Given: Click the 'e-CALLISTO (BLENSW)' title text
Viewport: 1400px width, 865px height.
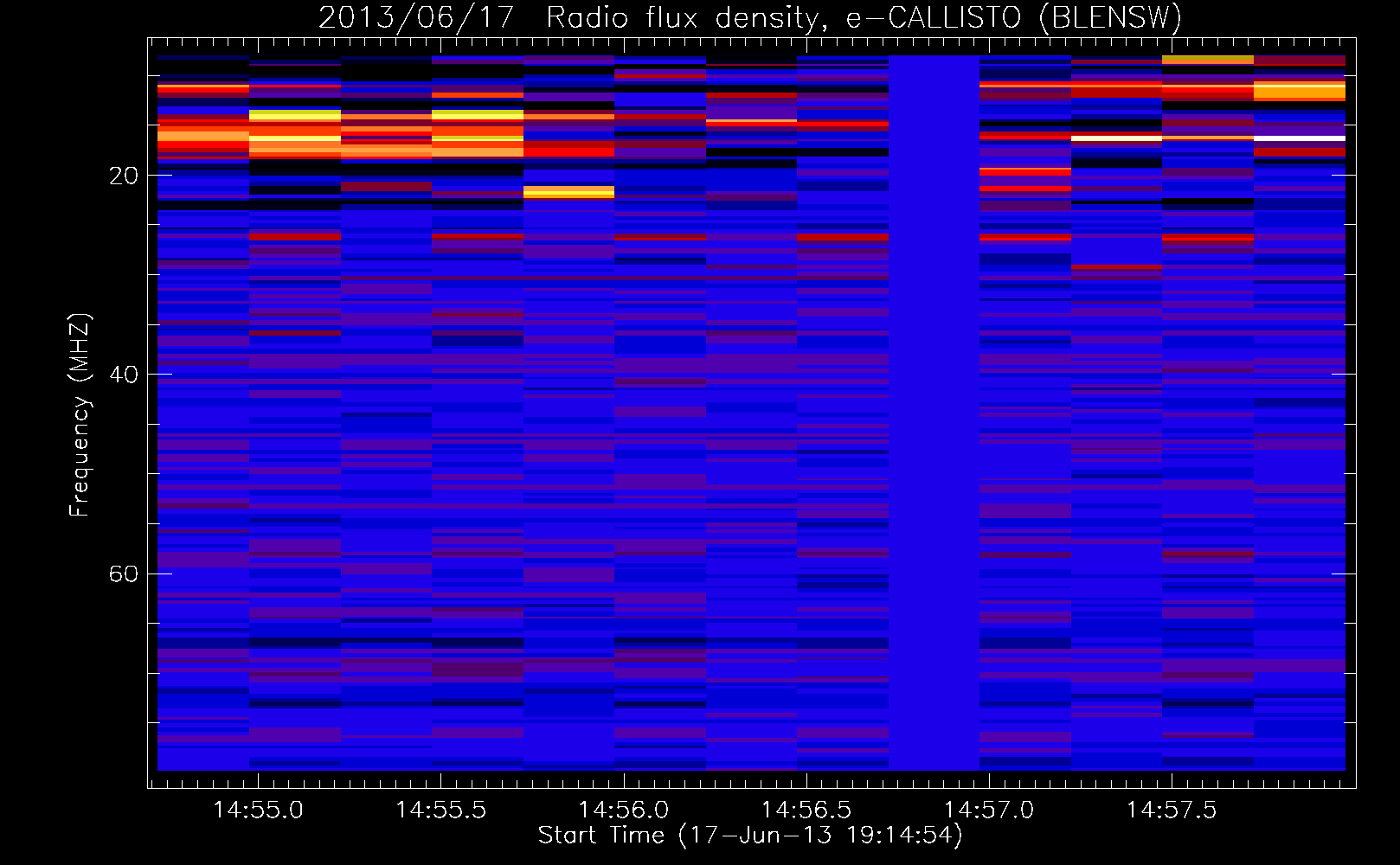Looking at the screenshot, I should [1014, 17].
